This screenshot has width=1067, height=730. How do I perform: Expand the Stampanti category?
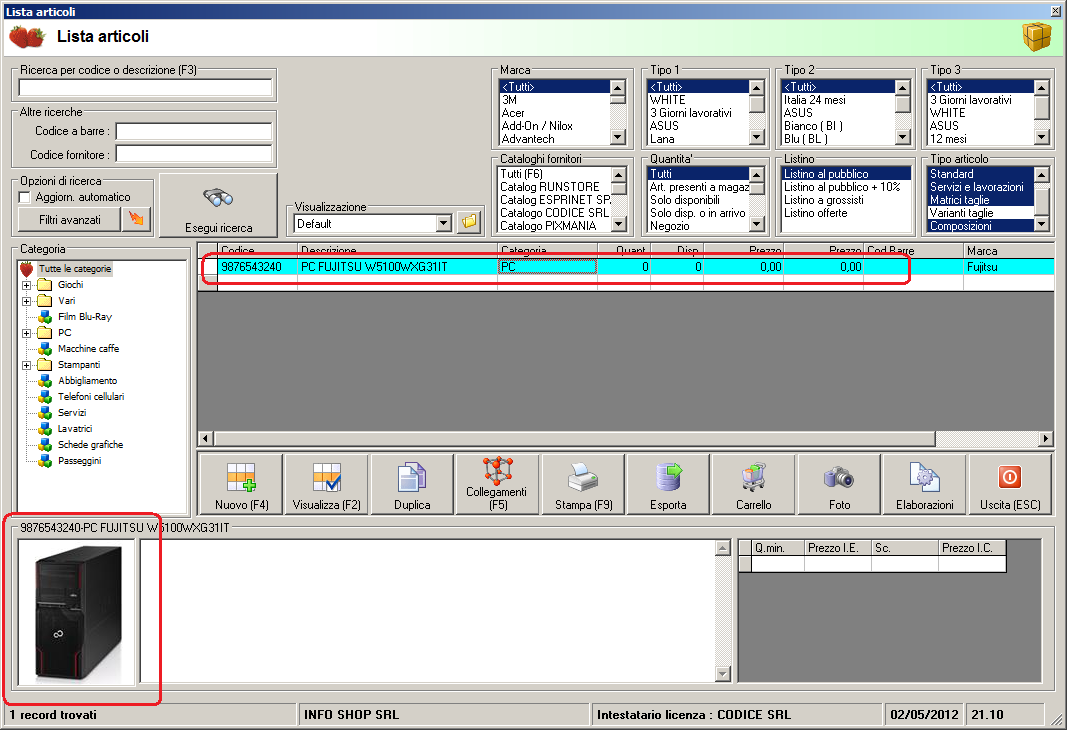(27, 365)
